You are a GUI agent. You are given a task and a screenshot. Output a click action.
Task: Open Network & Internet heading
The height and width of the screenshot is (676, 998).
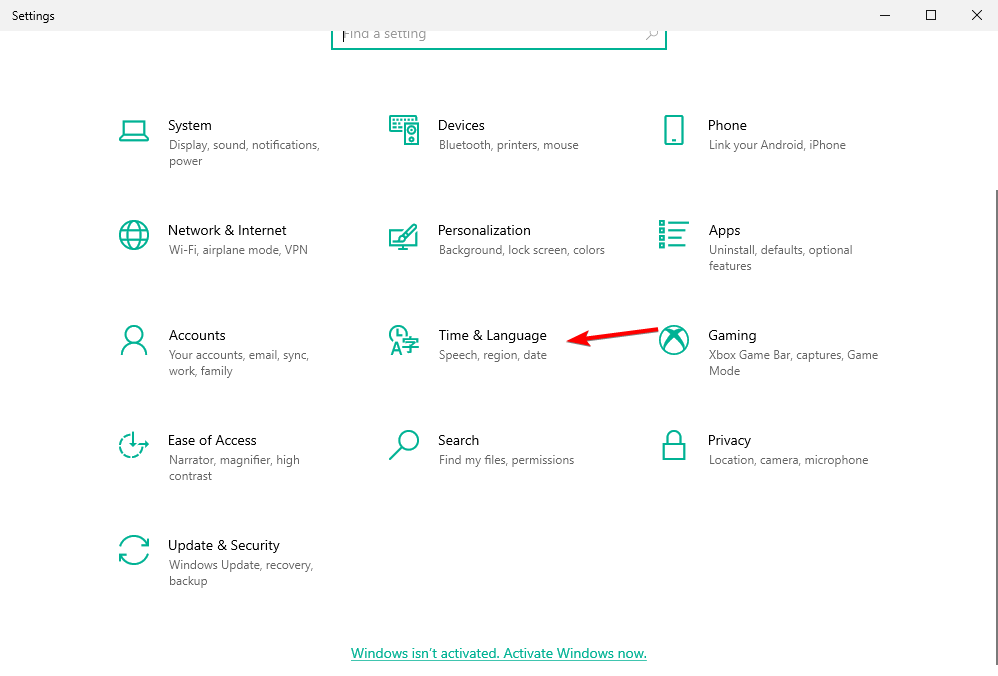click(227, 230)
